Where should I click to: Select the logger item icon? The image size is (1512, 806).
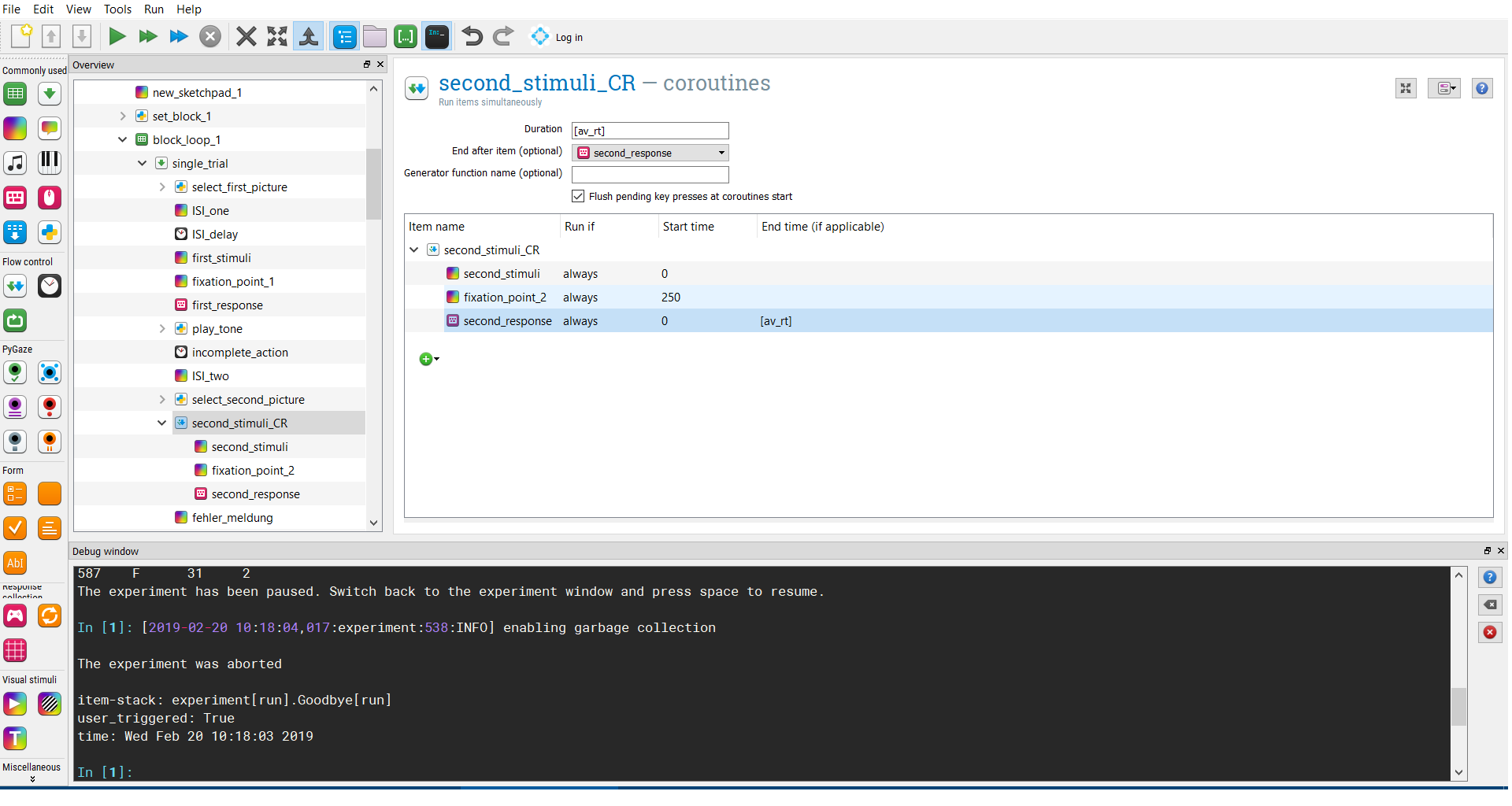tap(15, 232)
